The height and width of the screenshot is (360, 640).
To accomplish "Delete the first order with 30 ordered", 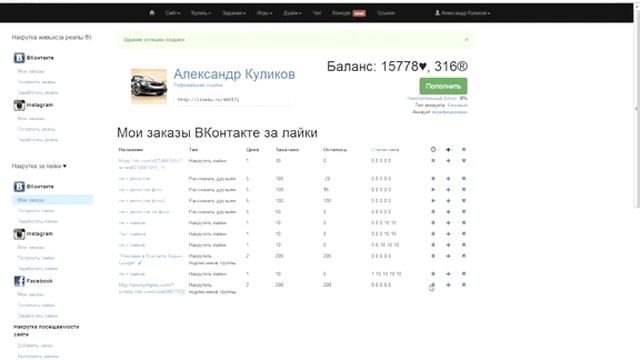I will 464,161.
